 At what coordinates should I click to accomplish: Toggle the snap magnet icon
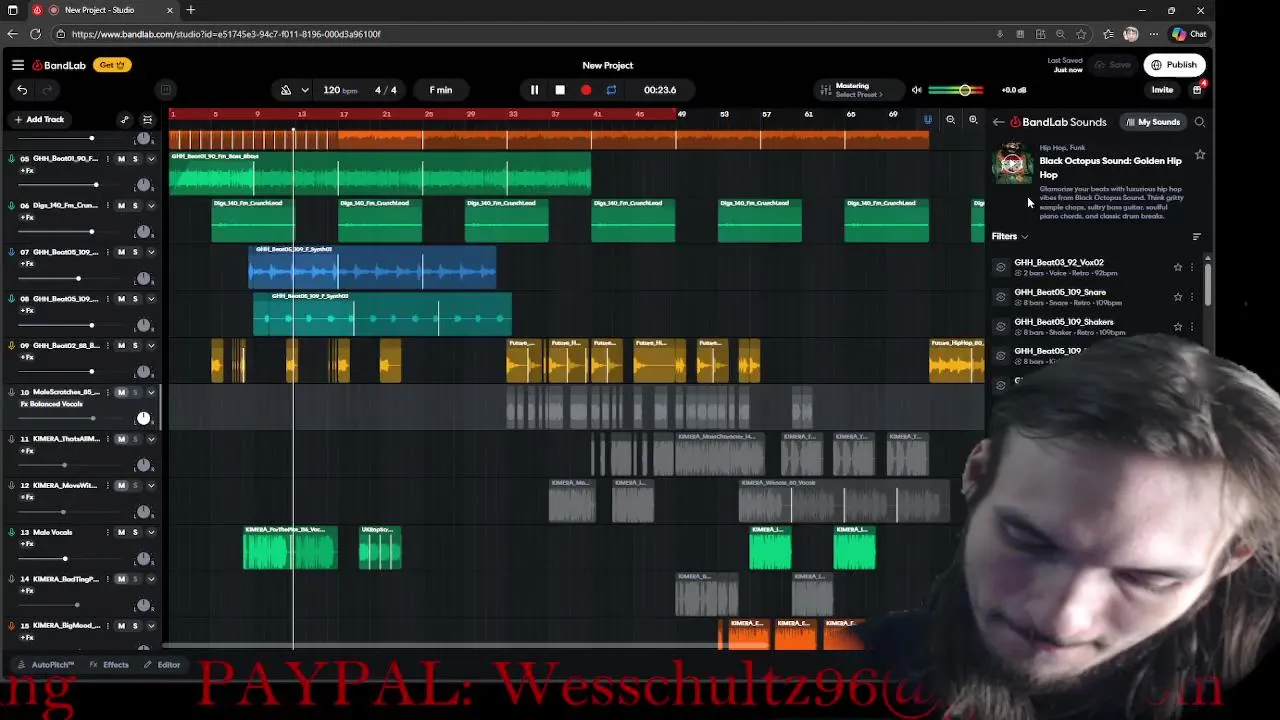click(928, 120)
